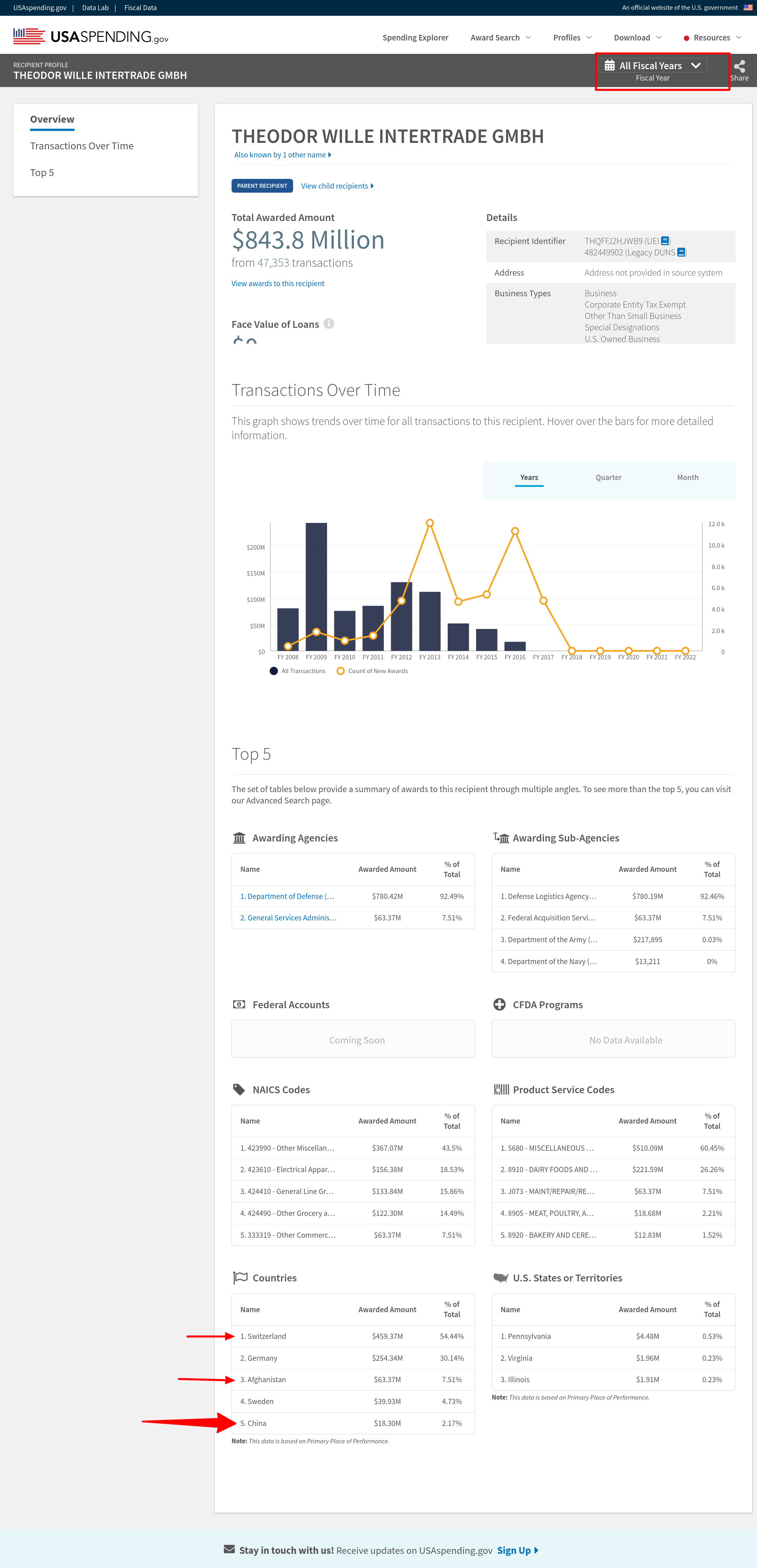Click the FY 2013 new awards data point
The width and height of the screenshot is (757, 1568).
point(430,523)
